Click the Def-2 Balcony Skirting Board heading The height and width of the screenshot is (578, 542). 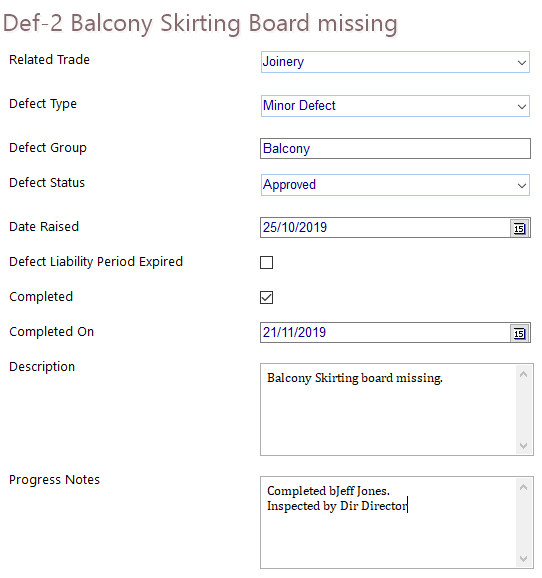[x=200, y=23]
